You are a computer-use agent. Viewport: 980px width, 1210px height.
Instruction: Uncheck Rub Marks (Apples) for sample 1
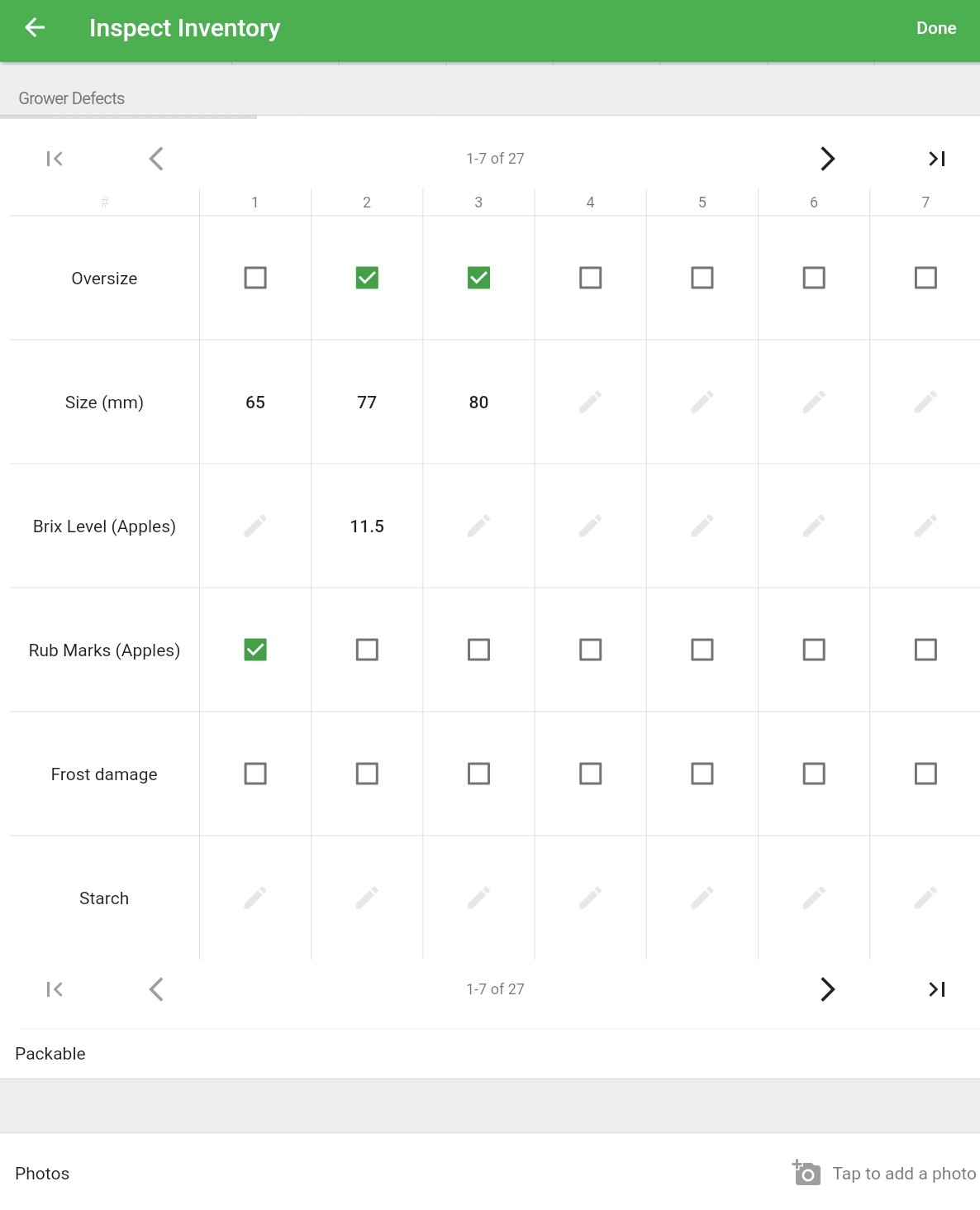coord(255,650)
